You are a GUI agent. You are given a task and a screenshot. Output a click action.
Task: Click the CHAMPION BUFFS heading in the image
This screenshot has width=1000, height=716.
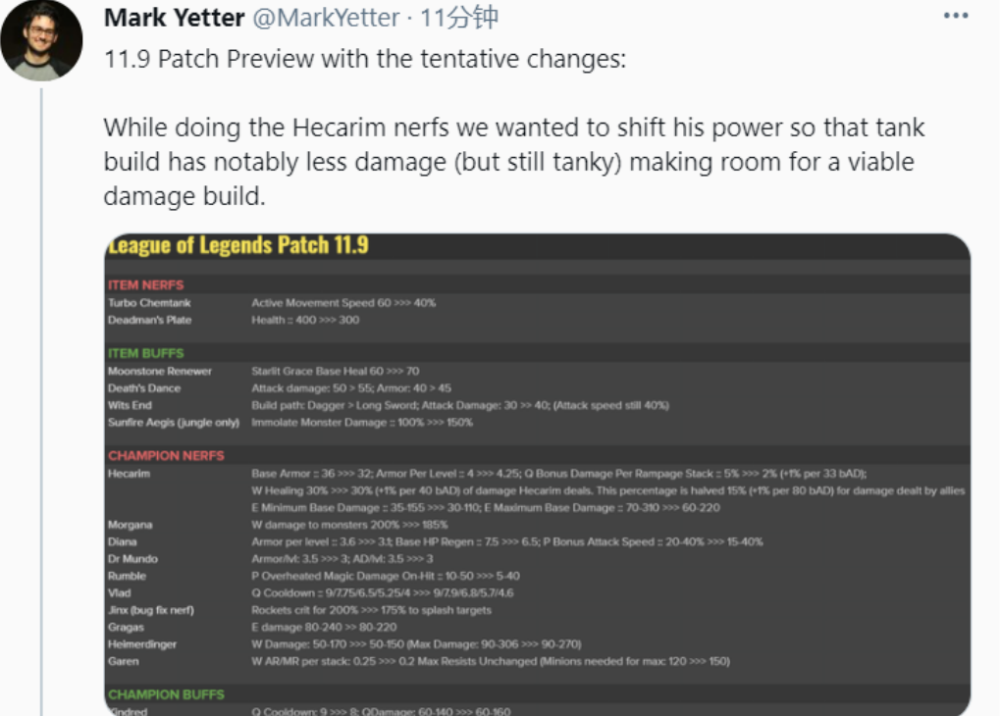click(x=166, y=694)
